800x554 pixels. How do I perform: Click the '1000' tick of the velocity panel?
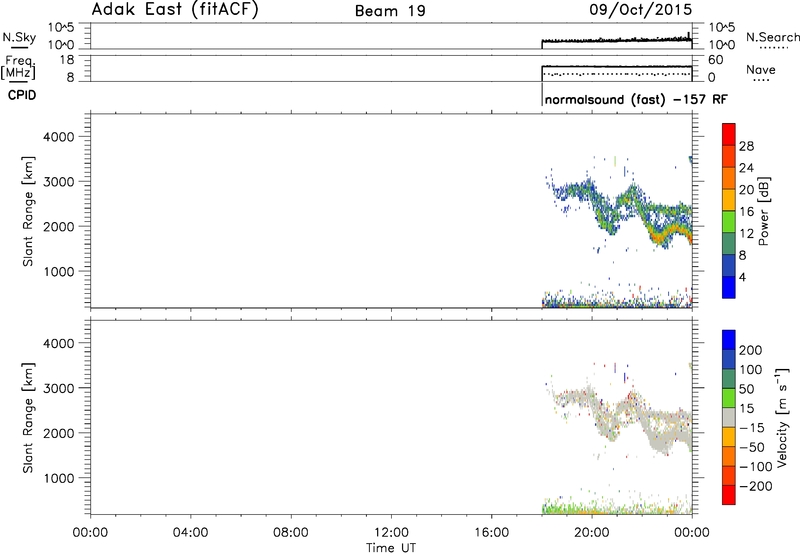pyautogui.click(x=58, y=478)
